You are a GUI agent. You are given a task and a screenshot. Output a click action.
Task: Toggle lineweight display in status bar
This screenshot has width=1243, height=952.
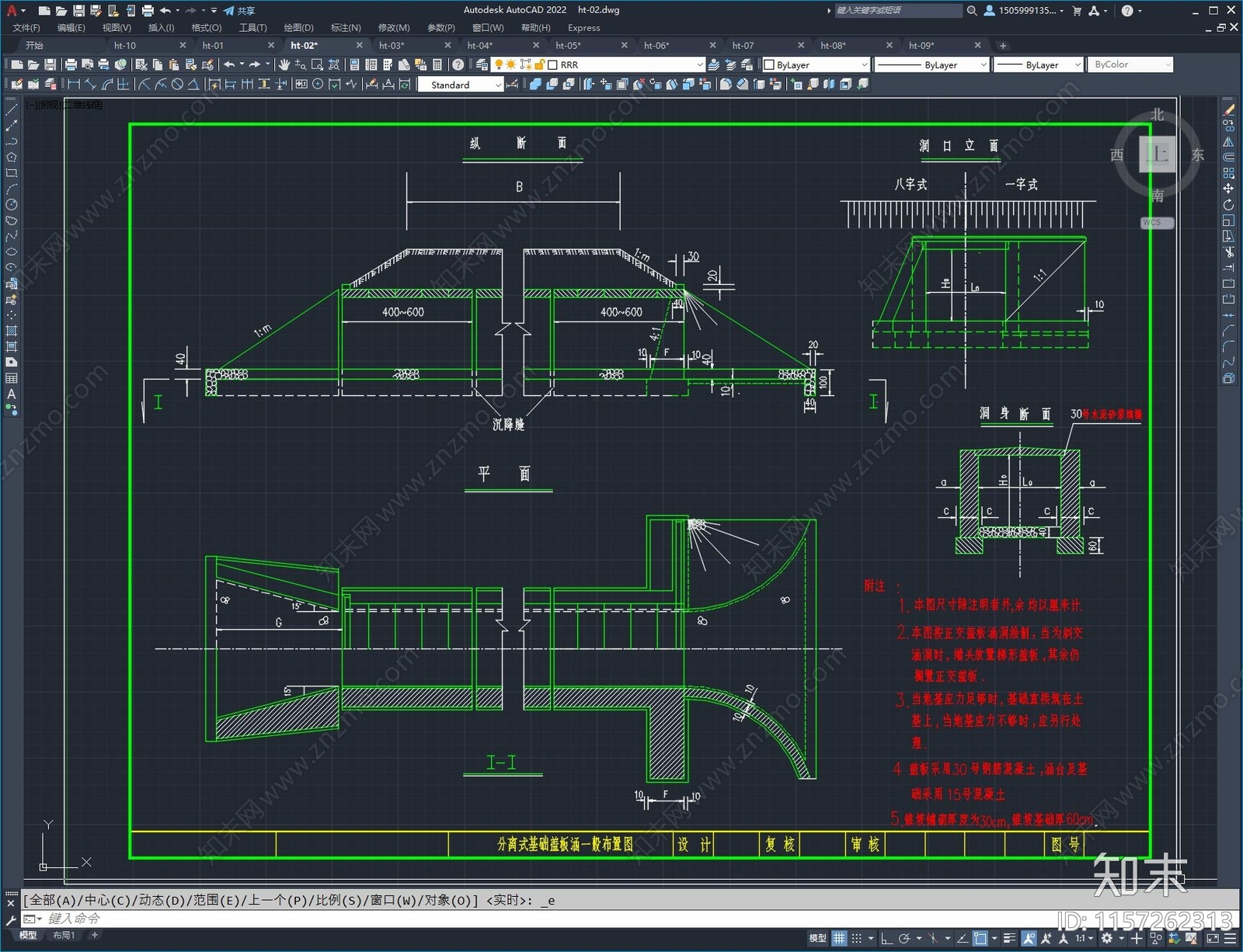tap(1009, 938)
